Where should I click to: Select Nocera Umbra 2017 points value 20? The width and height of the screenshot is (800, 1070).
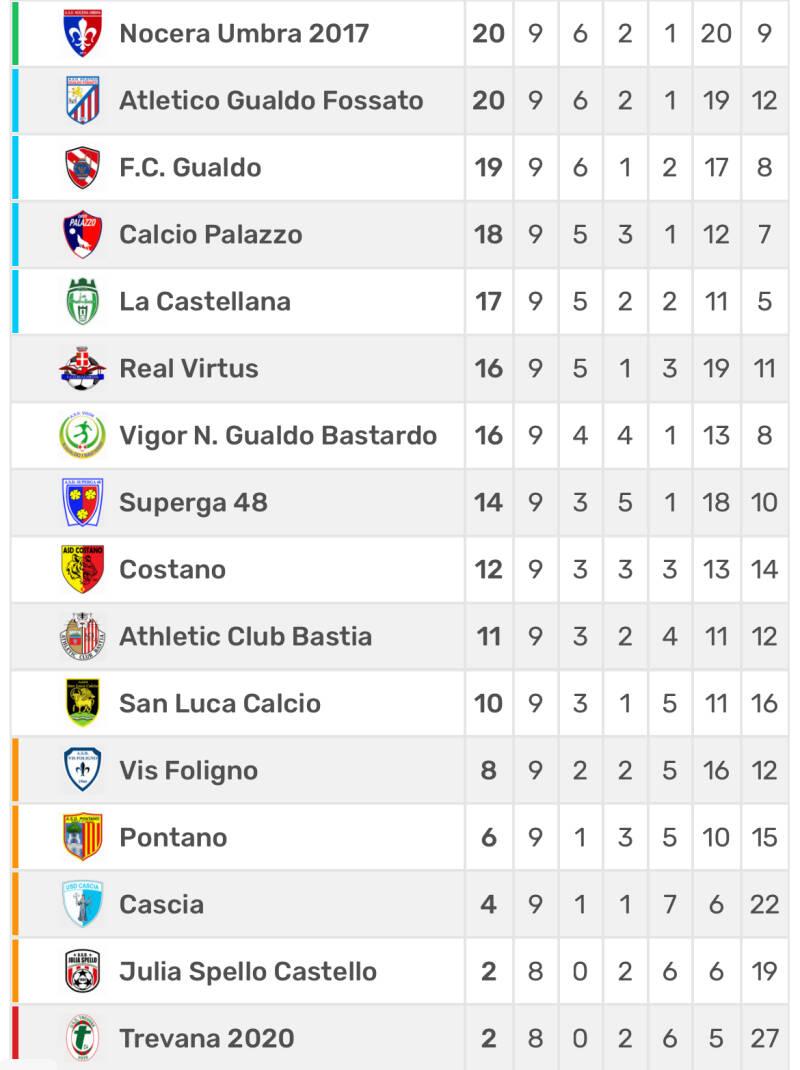click(x=488, y=33)
